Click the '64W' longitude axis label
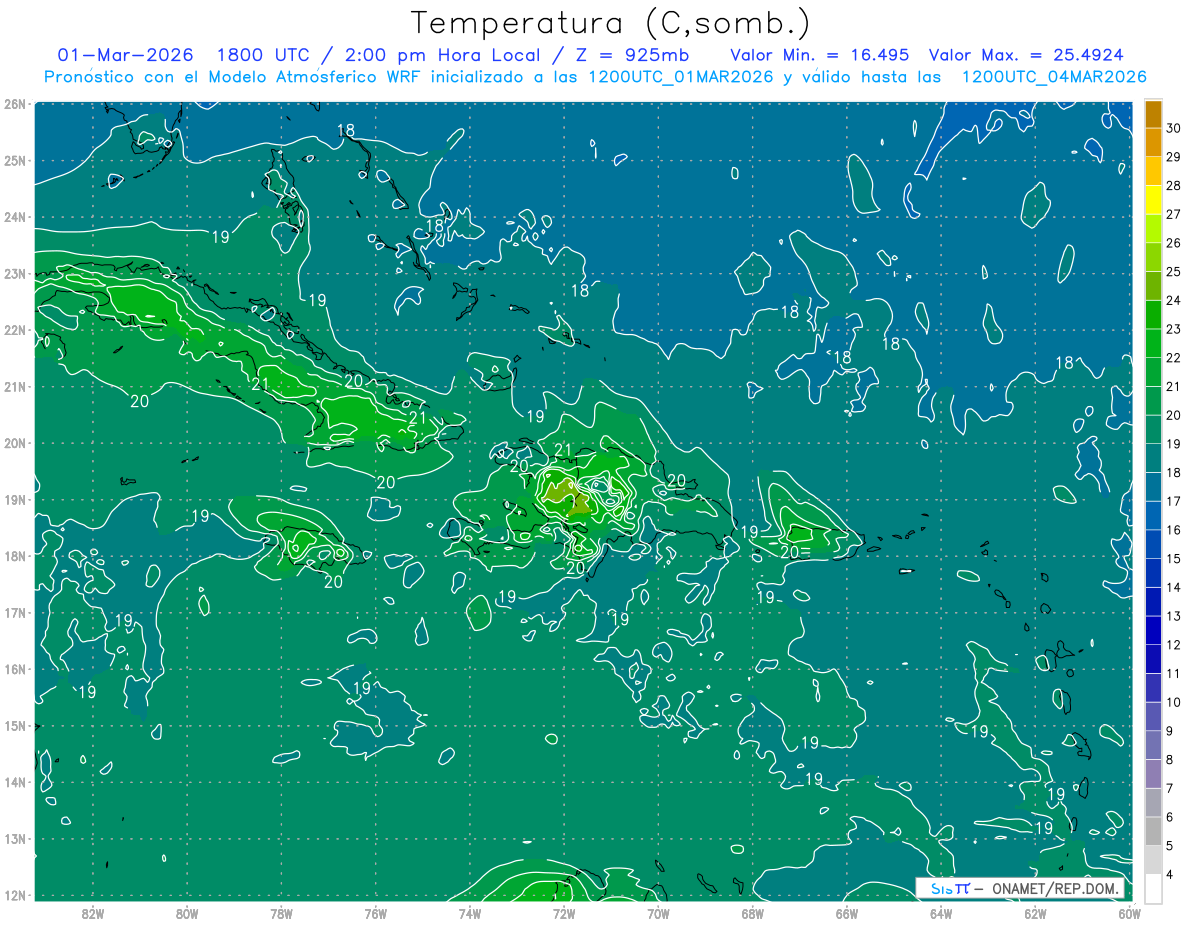The image size is (1200, 927). [x=940, y=912]
